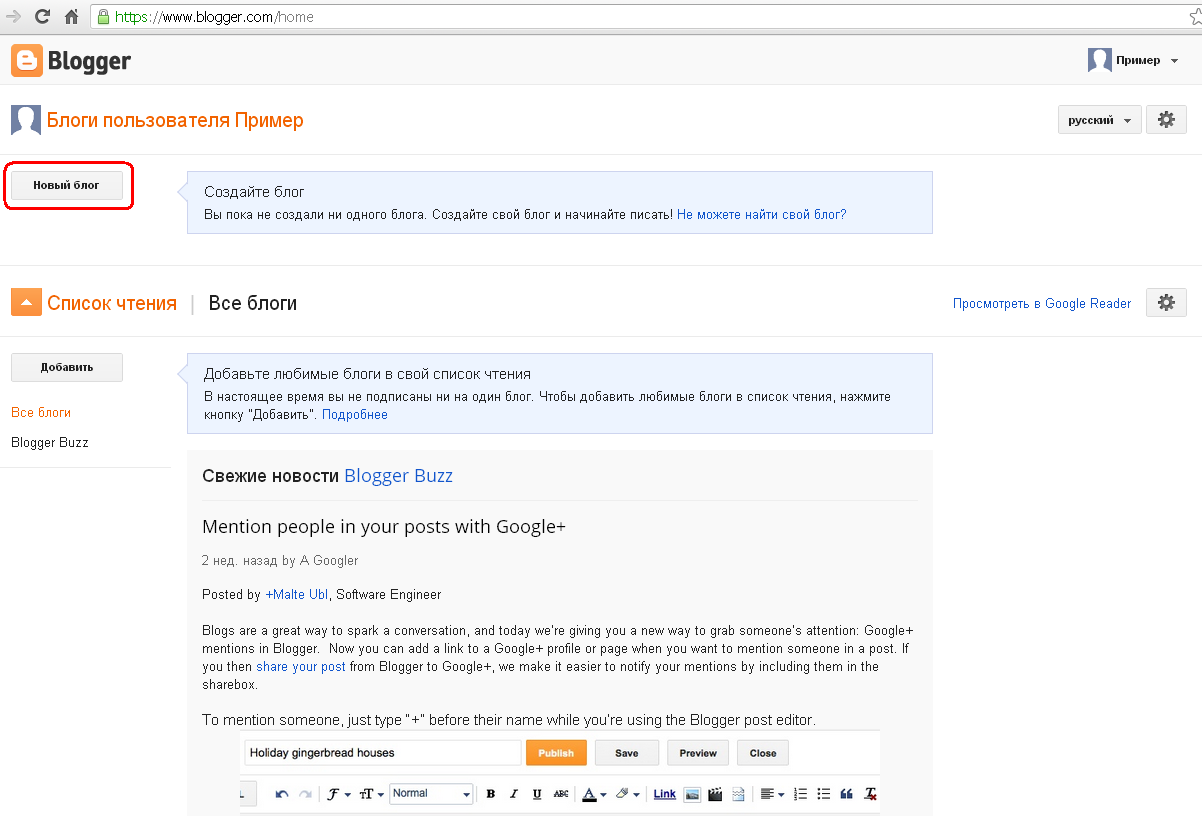Viewport: 1202px width, 816px height.
Task: Click undo icon in editor toolbar image
Action: [x=282, y=794]
